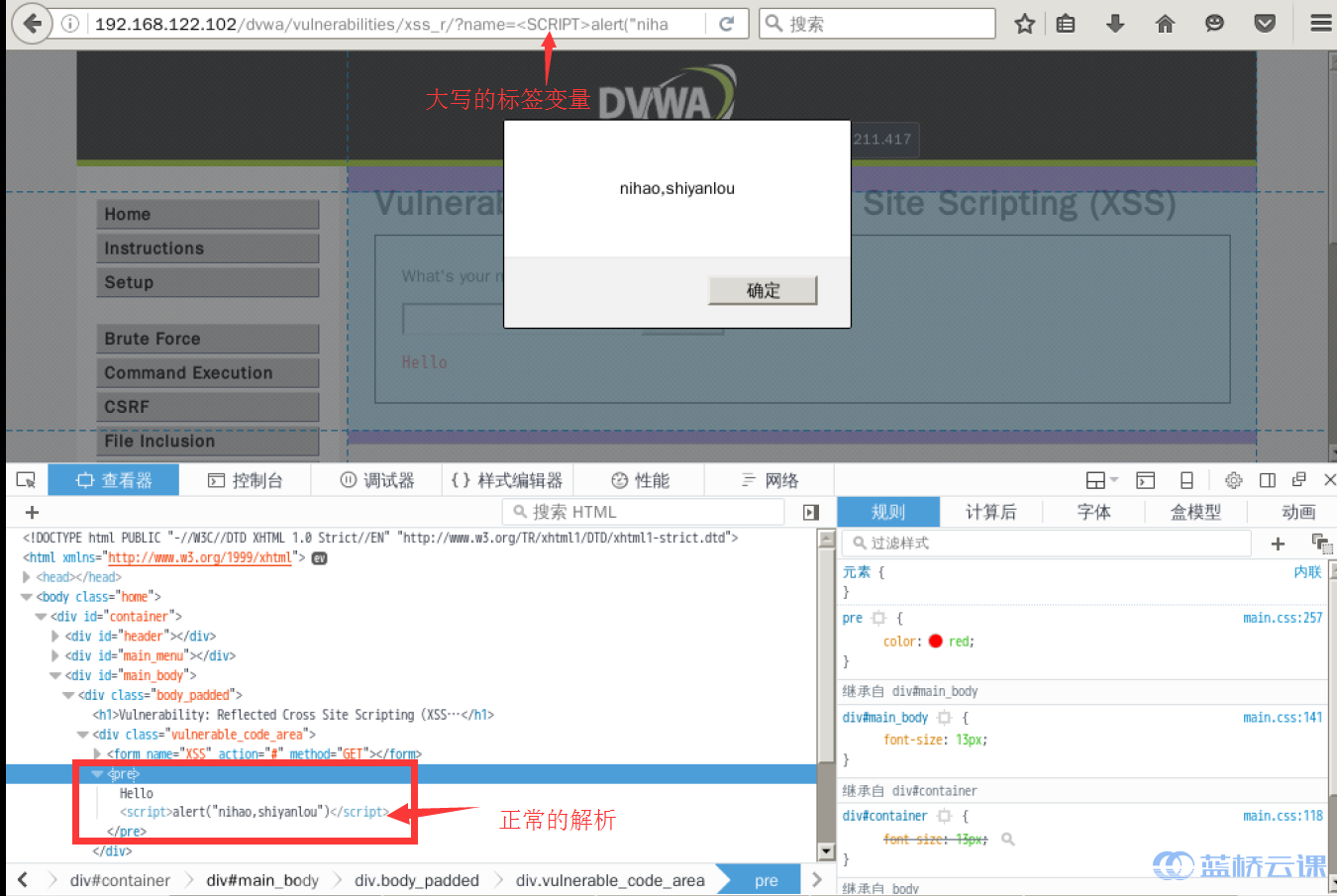Switch to 字体 fonts tab
The width and height of the screenshot is (1337, 896).
pos(1093,512)
